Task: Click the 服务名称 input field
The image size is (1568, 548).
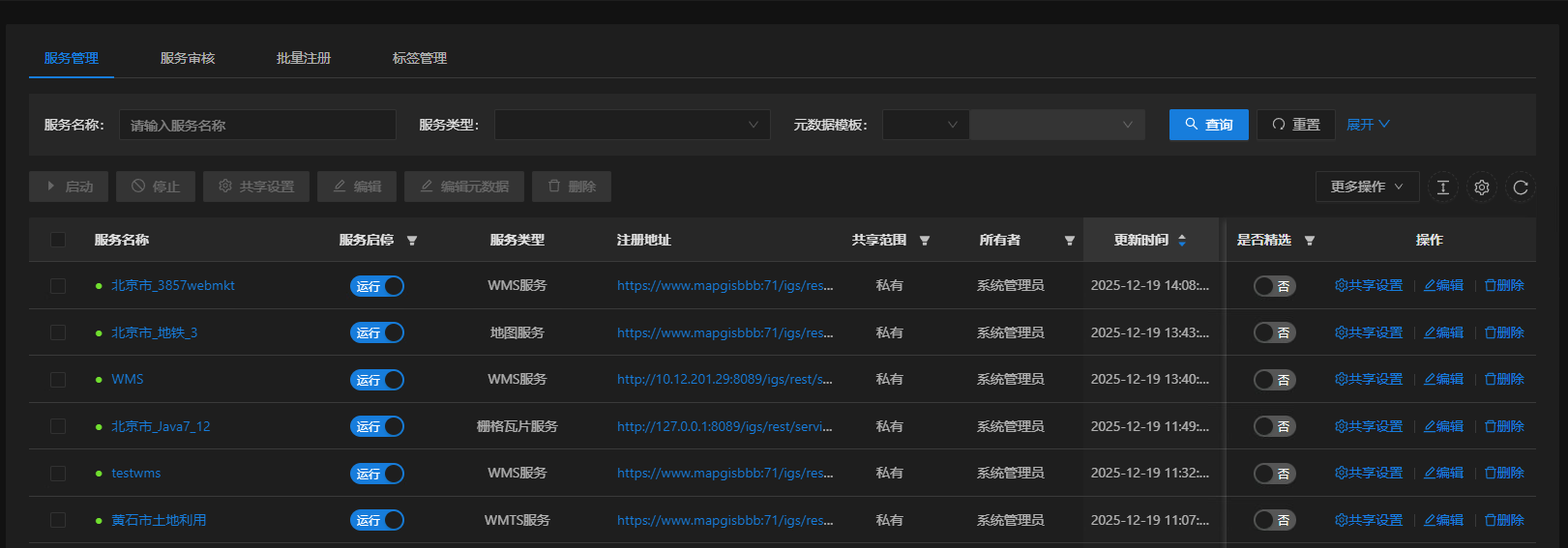Action: pyautogui.click(x=257, y=125)
